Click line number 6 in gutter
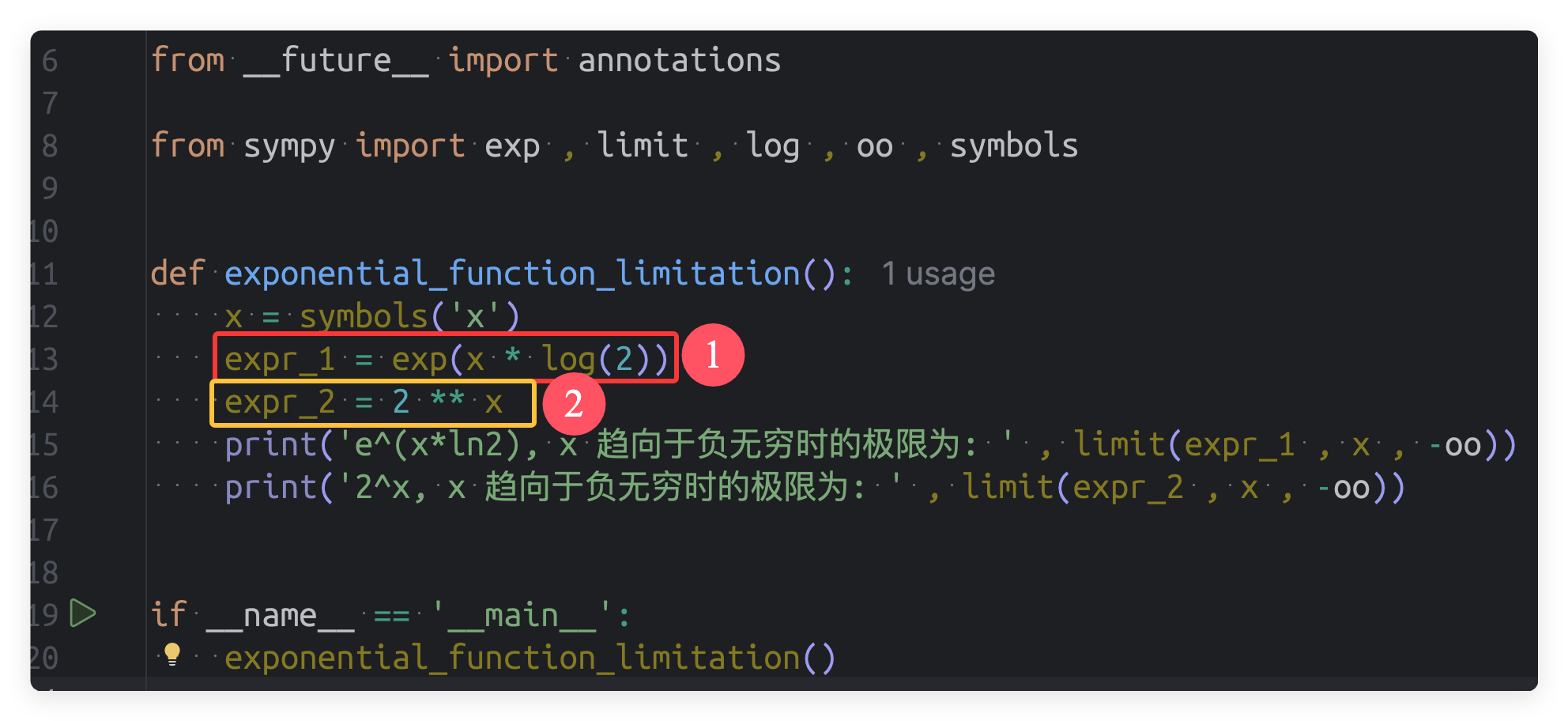Image resolution: width=1568 pixels, height=721 pixels. 50,61
